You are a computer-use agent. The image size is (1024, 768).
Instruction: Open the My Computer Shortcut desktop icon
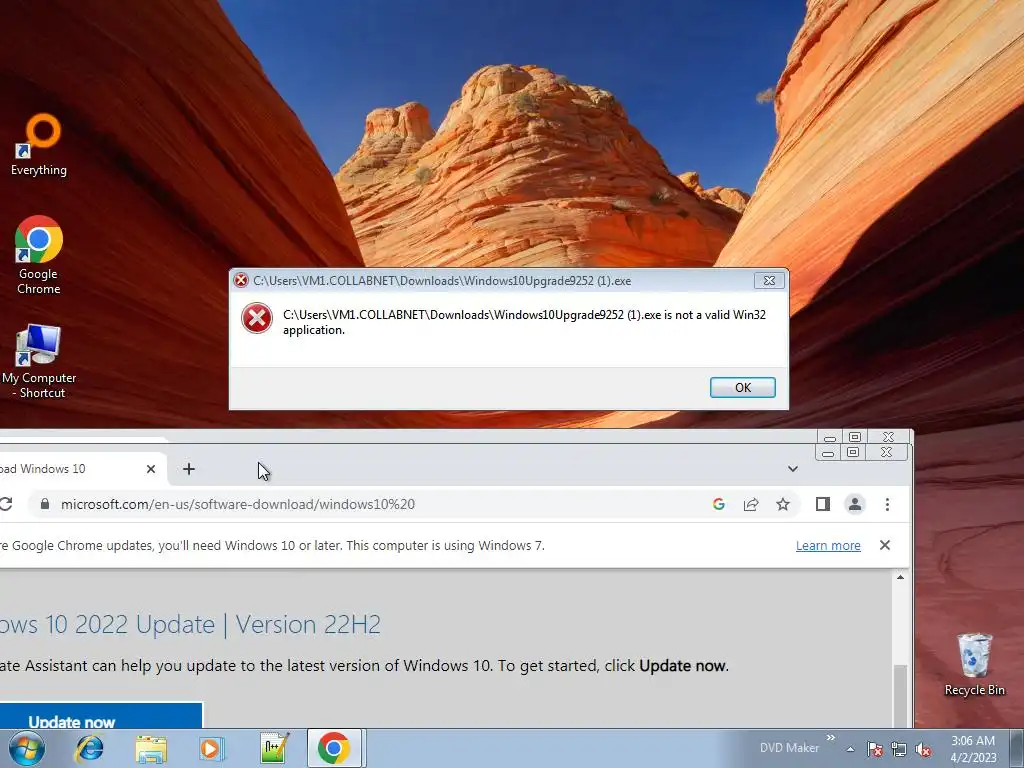(x=39, y=361)
